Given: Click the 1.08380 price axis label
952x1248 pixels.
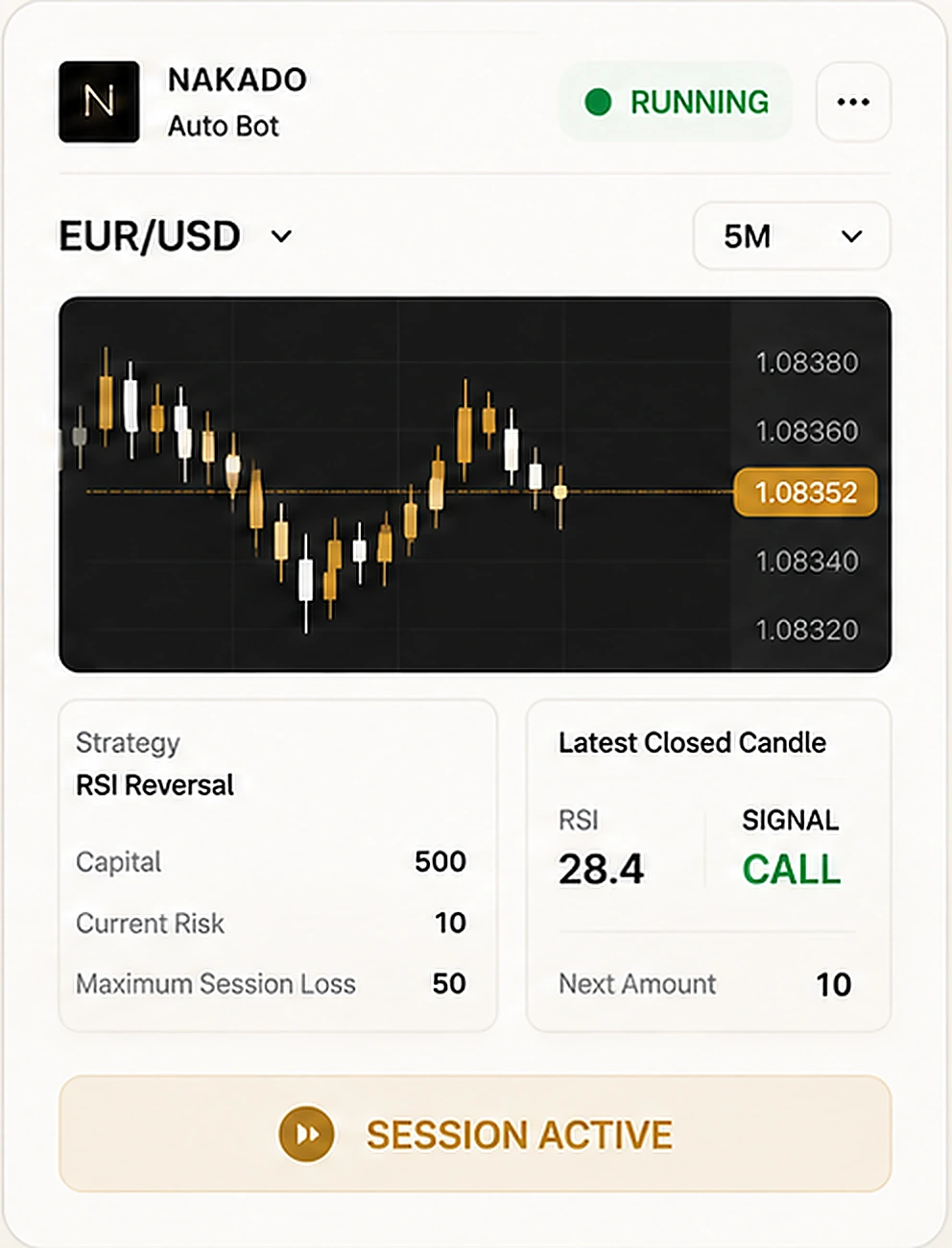Looking at the screenshot, I should pyautogui.click(x=807, y=363).
